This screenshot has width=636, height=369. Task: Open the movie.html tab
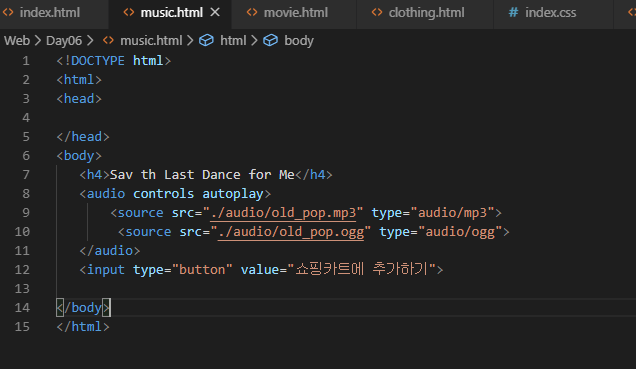pos(296,13)
